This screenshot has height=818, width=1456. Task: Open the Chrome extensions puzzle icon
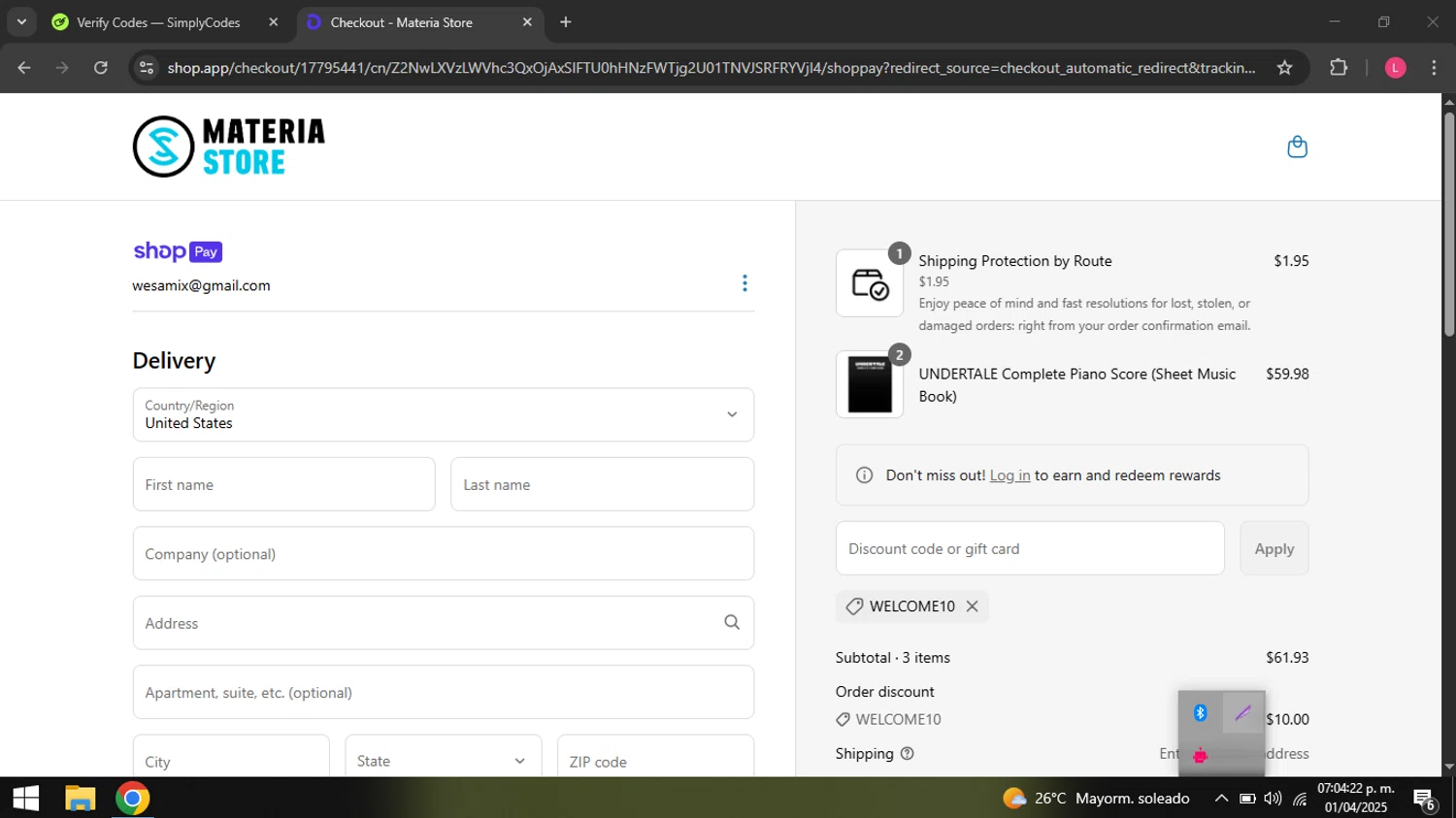point(1339,68)
